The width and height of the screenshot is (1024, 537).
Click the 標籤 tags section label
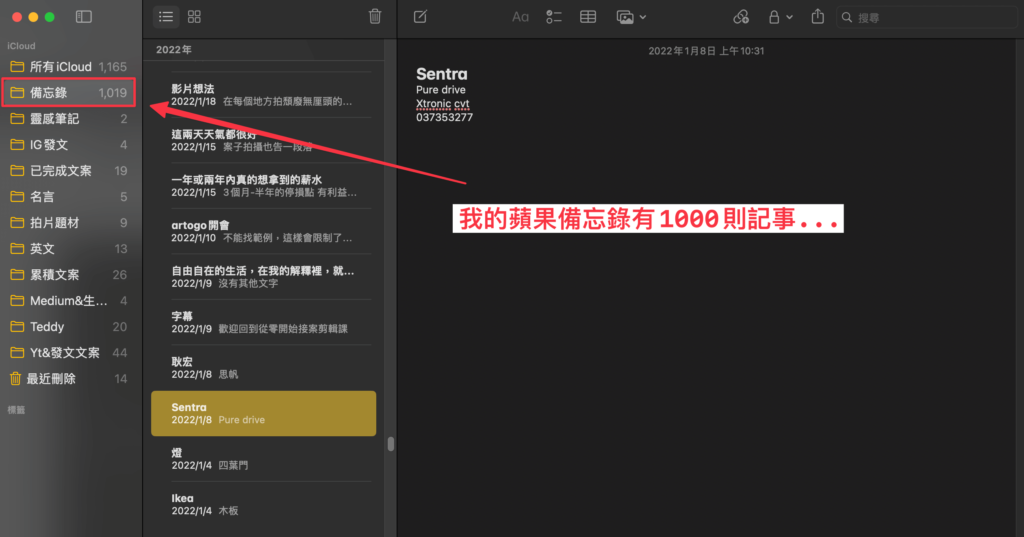coord(16,410)
